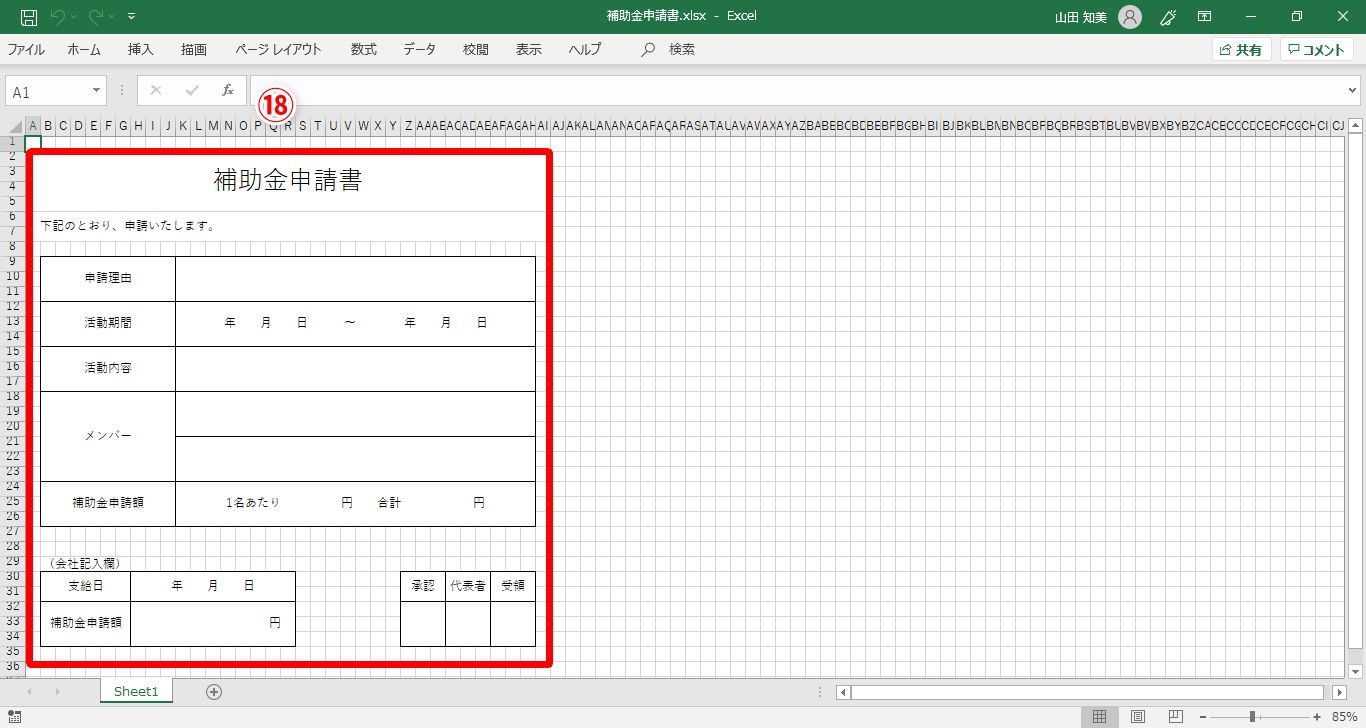Switch to Page Layout view icon

pyautogui.click(x=1137, y=716)
